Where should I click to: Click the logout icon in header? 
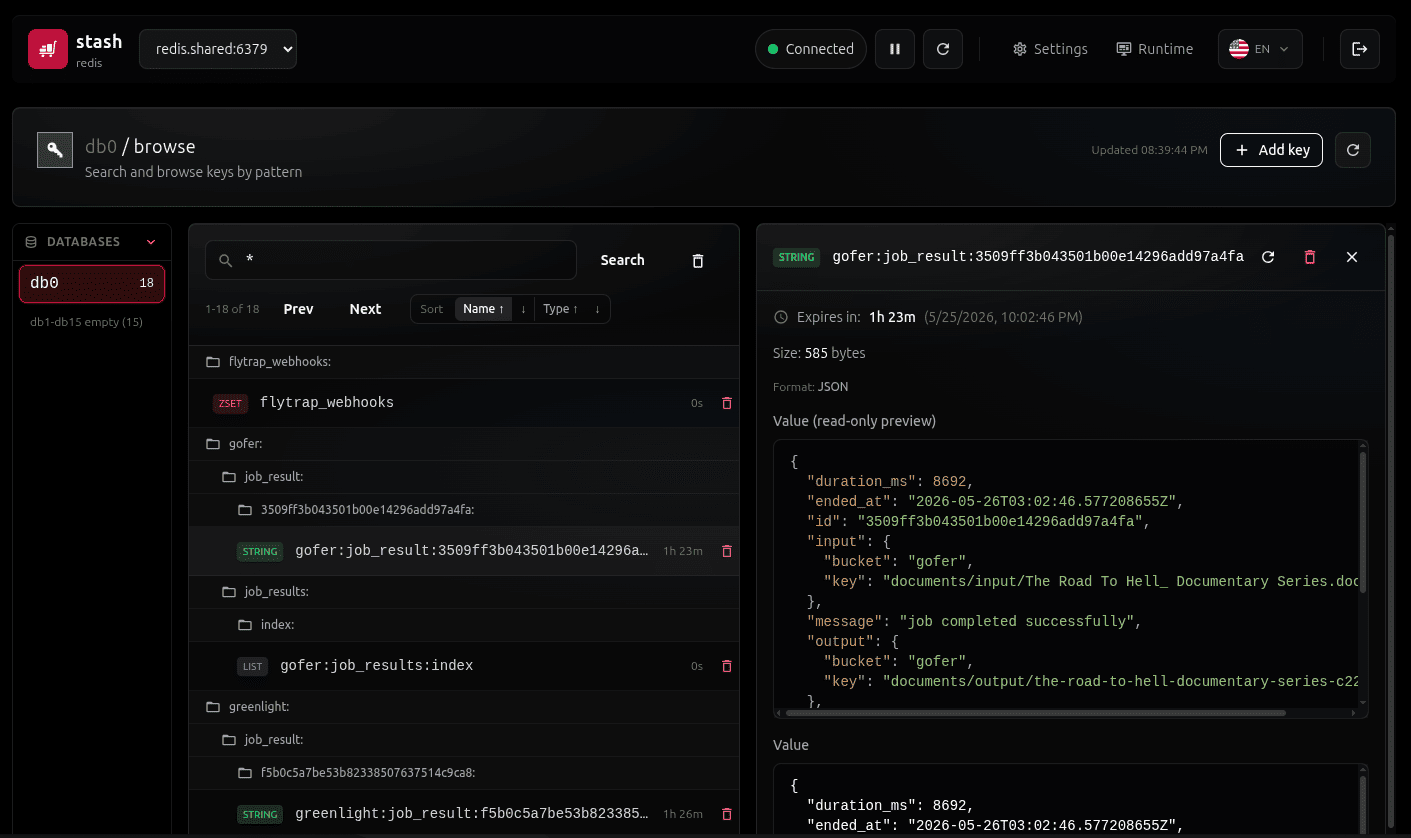[x=1360, y=49]
